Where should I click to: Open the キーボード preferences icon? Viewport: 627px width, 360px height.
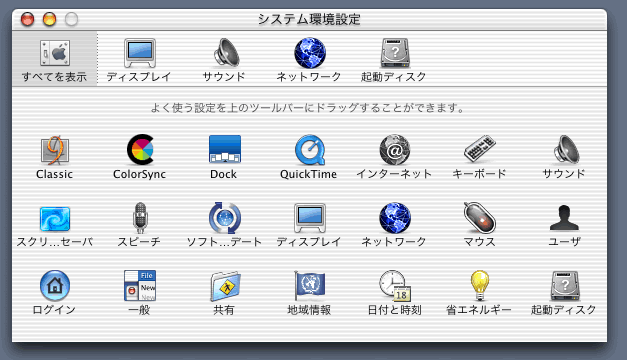coord(480,149)
